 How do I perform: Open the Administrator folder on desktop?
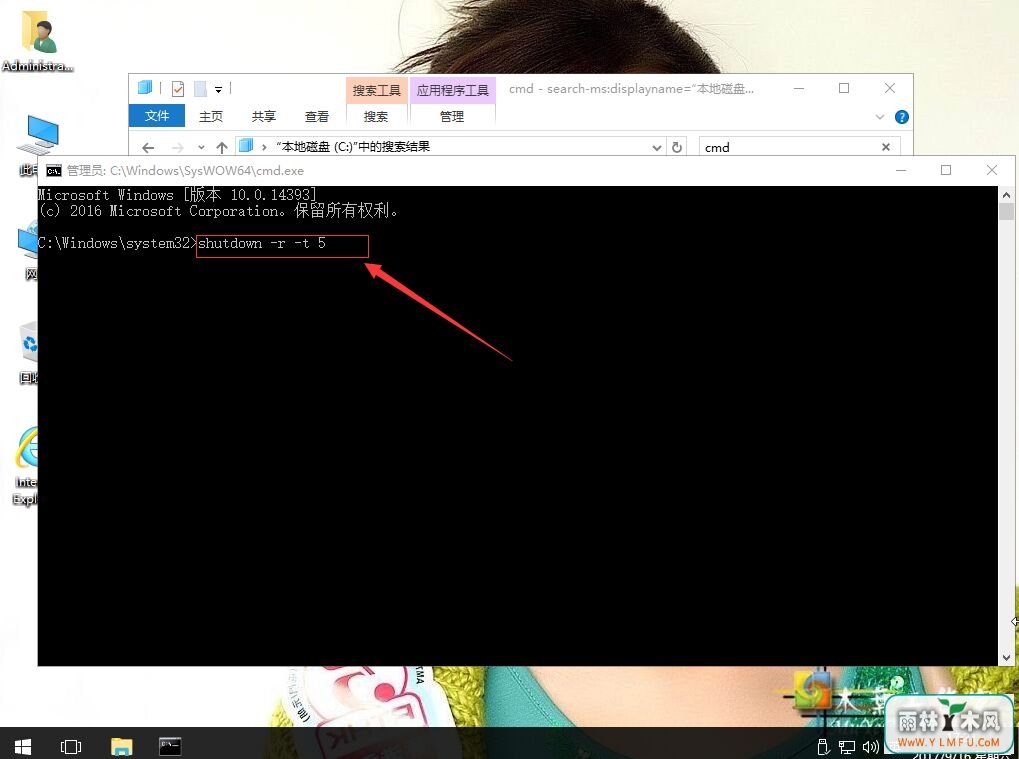[x=38, y=40]
